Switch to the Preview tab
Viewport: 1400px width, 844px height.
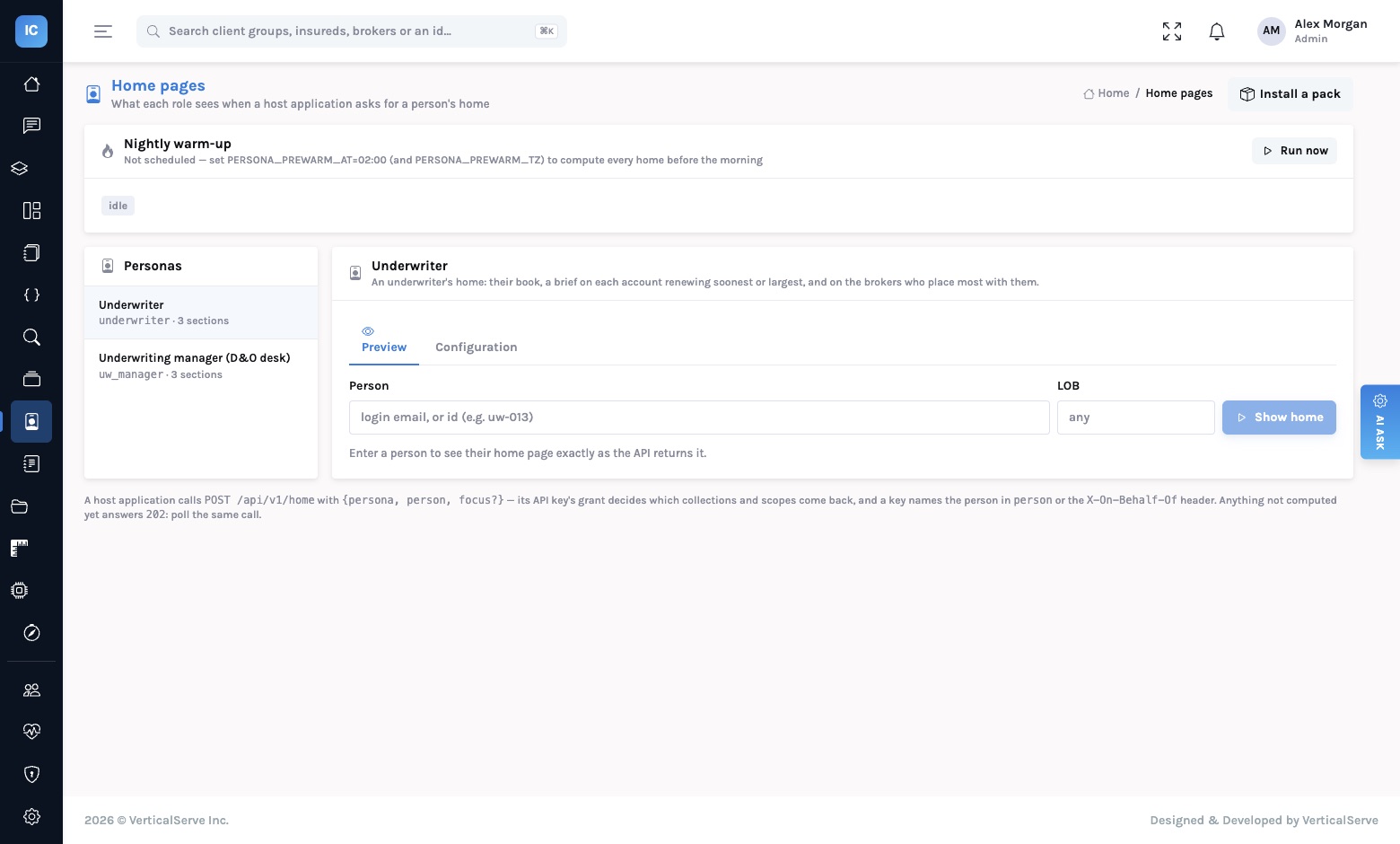click(384, 340)
